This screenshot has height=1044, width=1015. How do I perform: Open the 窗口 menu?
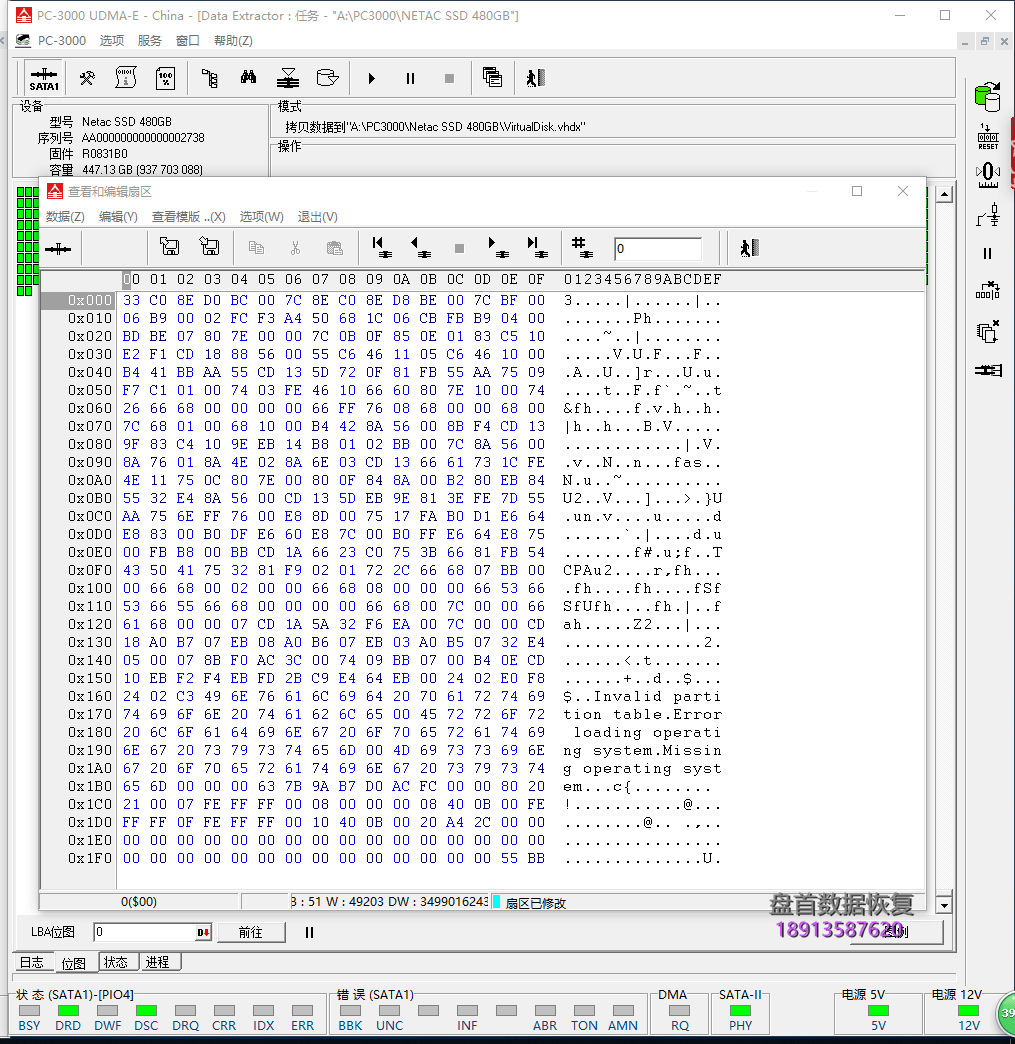tap(187, 41)
